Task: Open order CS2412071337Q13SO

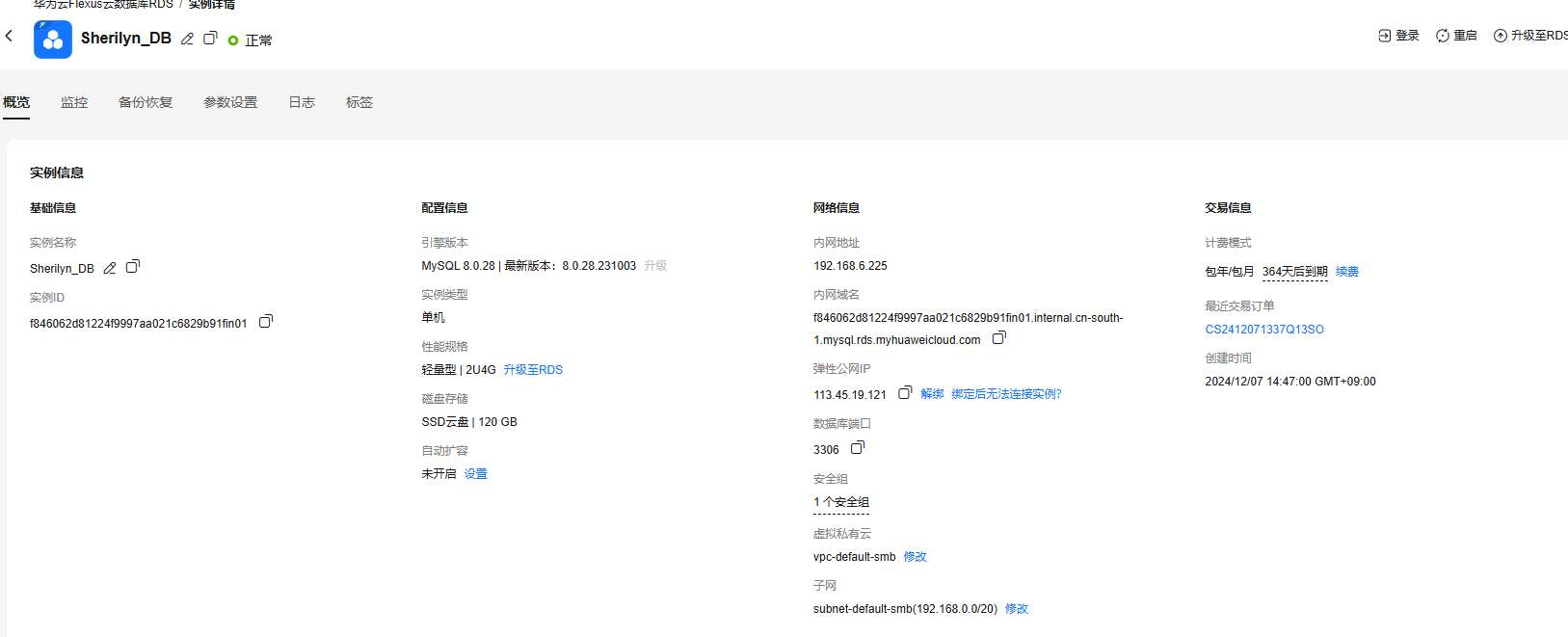Action: point(1264,330)
